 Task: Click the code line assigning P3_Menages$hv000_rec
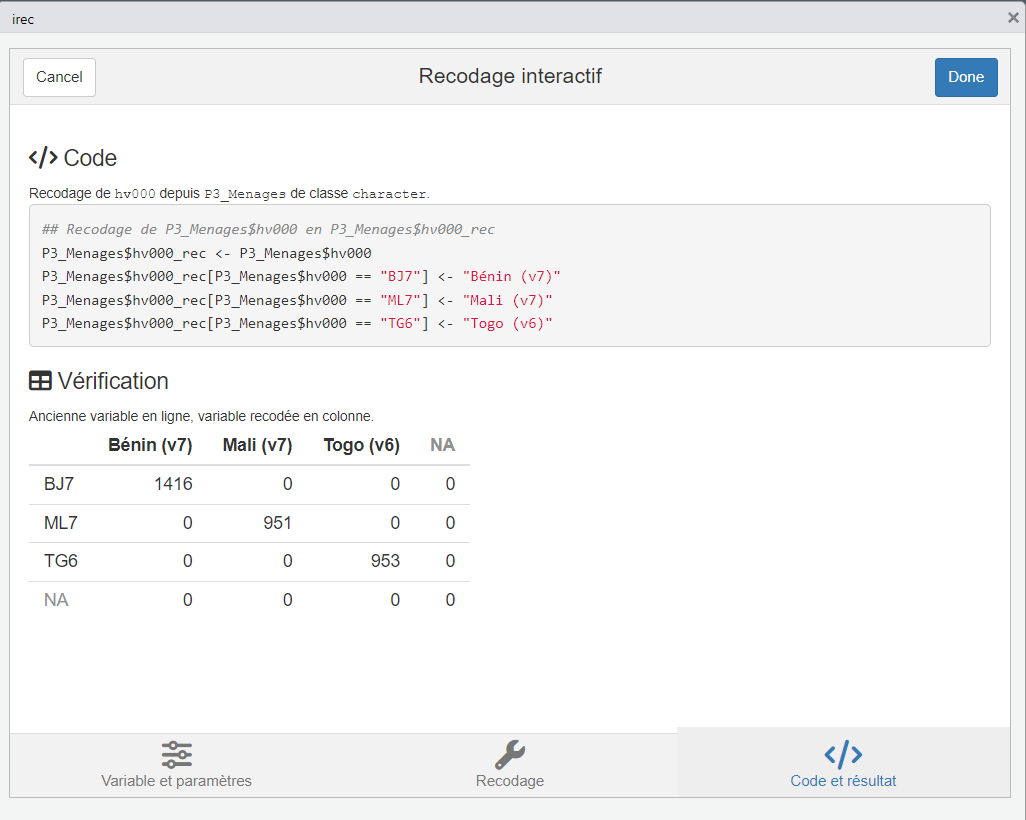pyautogui.click(x=207, y=253)
